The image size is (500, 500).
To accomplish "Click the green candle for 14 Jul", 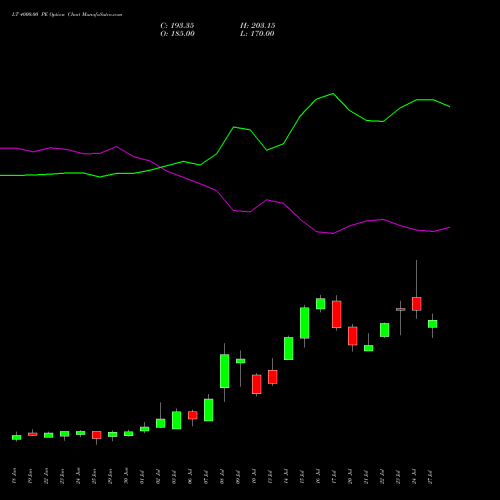I will click(289, 348).
